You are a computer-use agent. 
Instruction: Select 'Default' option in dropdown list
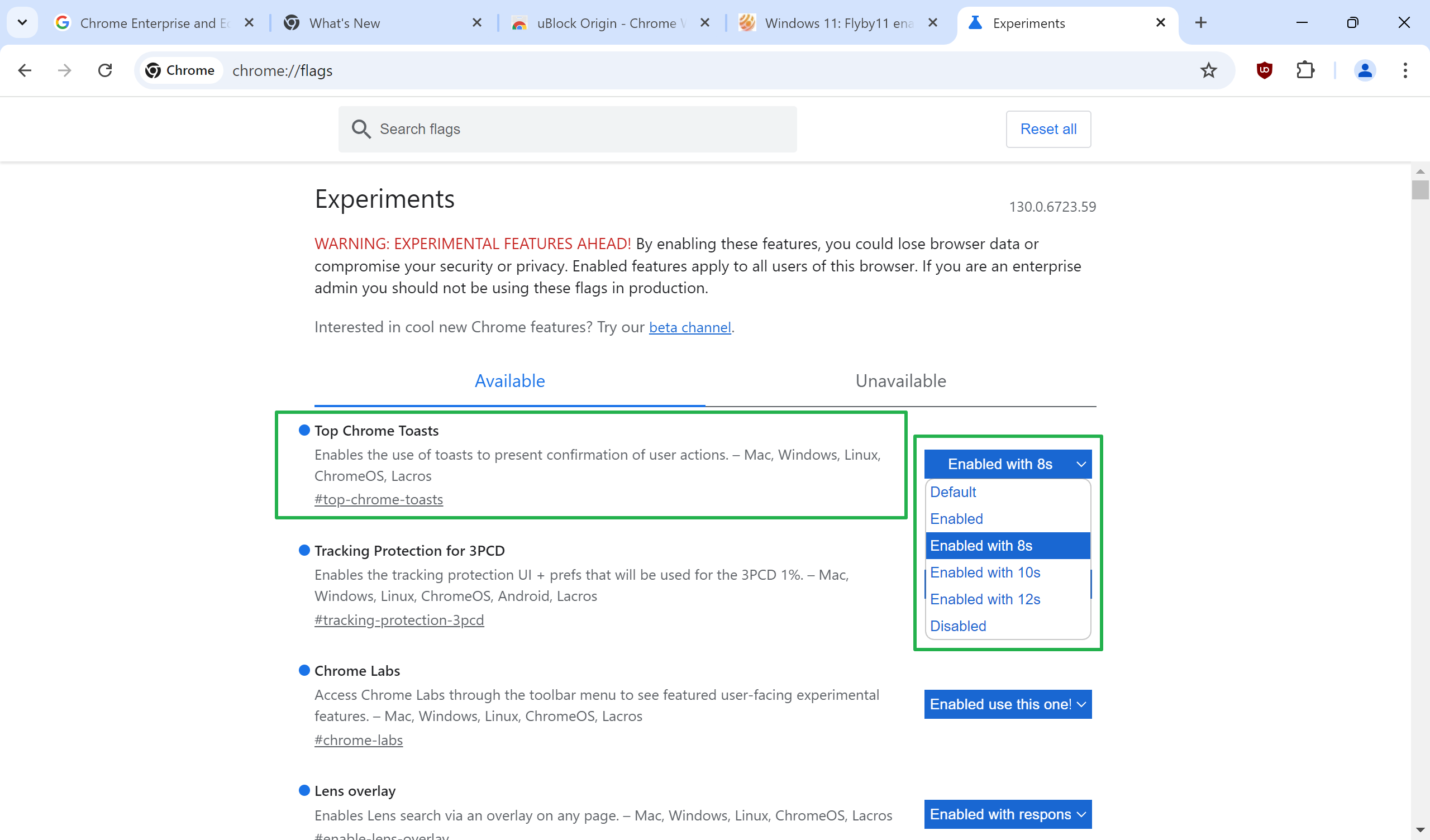click(953, 491)
